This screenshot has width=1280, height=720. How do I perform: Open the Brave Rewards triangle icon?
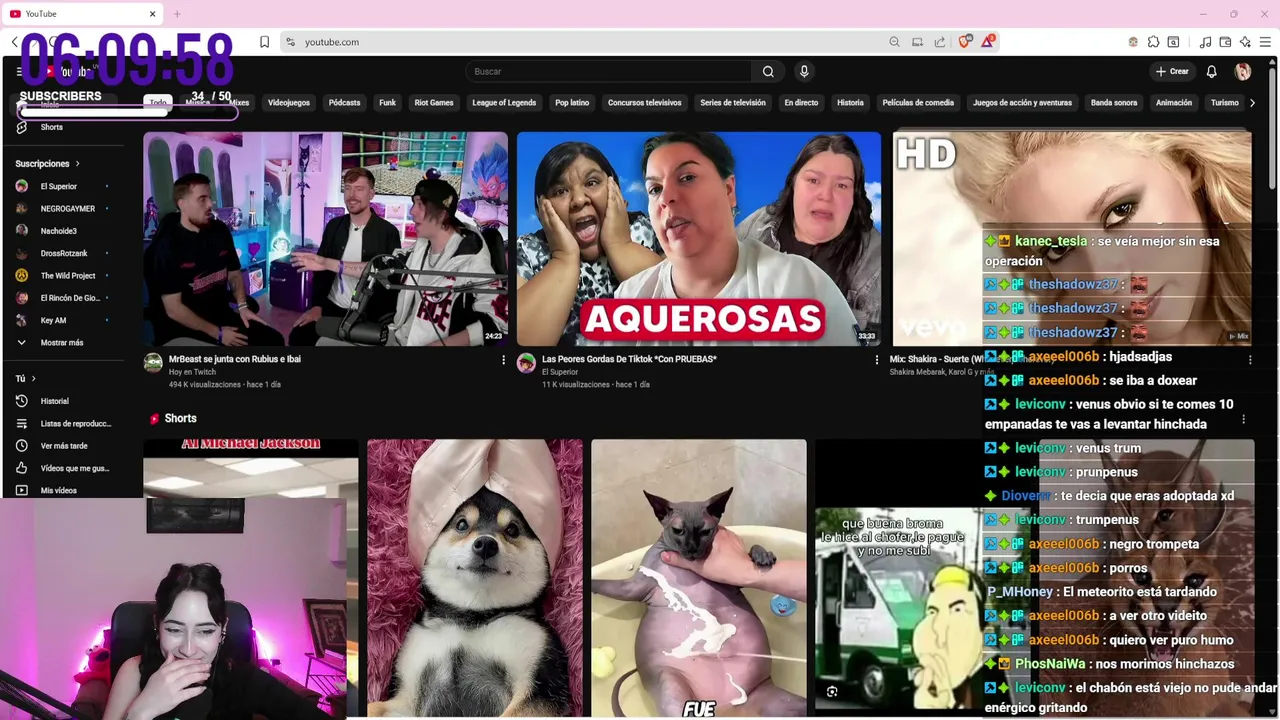pos(988,42)
